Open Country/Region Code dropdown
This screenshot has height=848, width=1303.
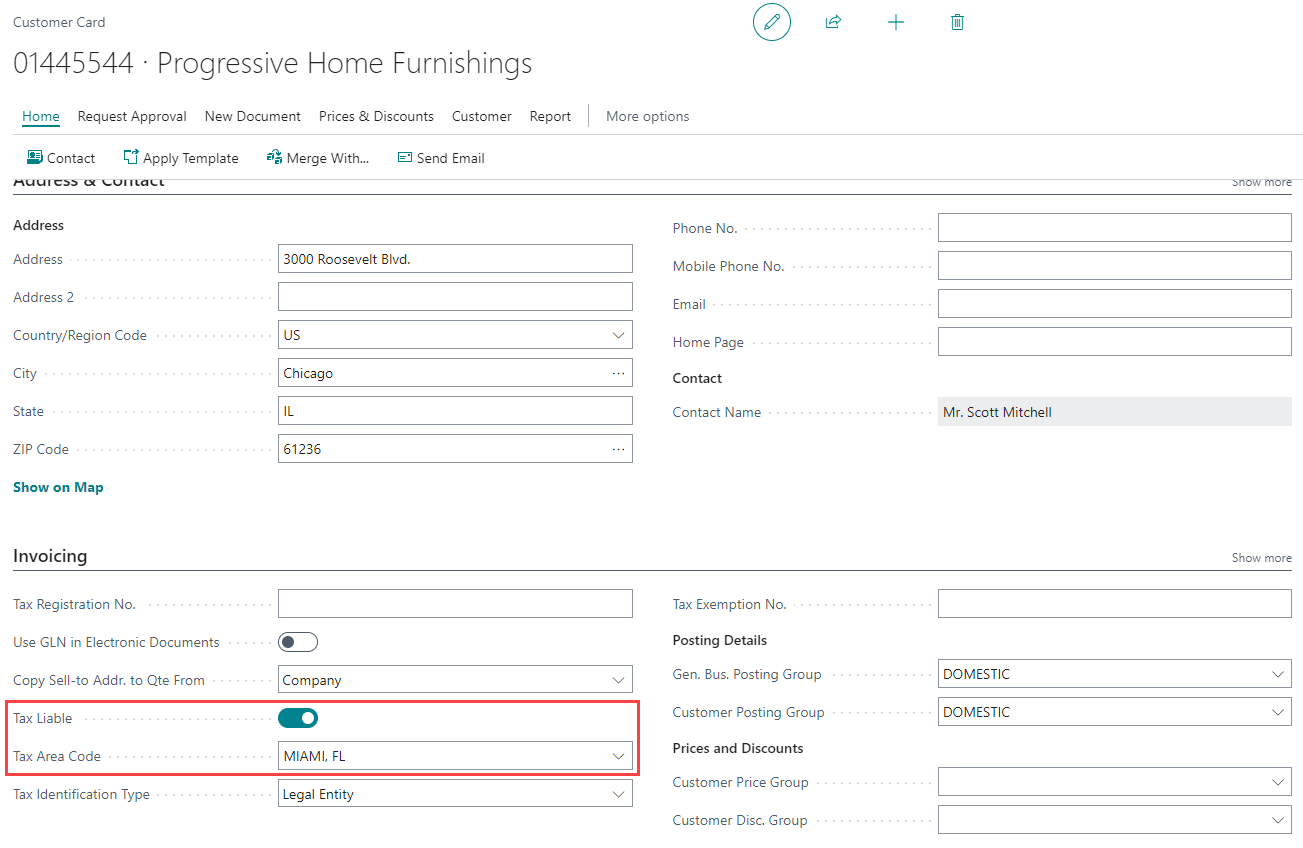tap(618, 335)
